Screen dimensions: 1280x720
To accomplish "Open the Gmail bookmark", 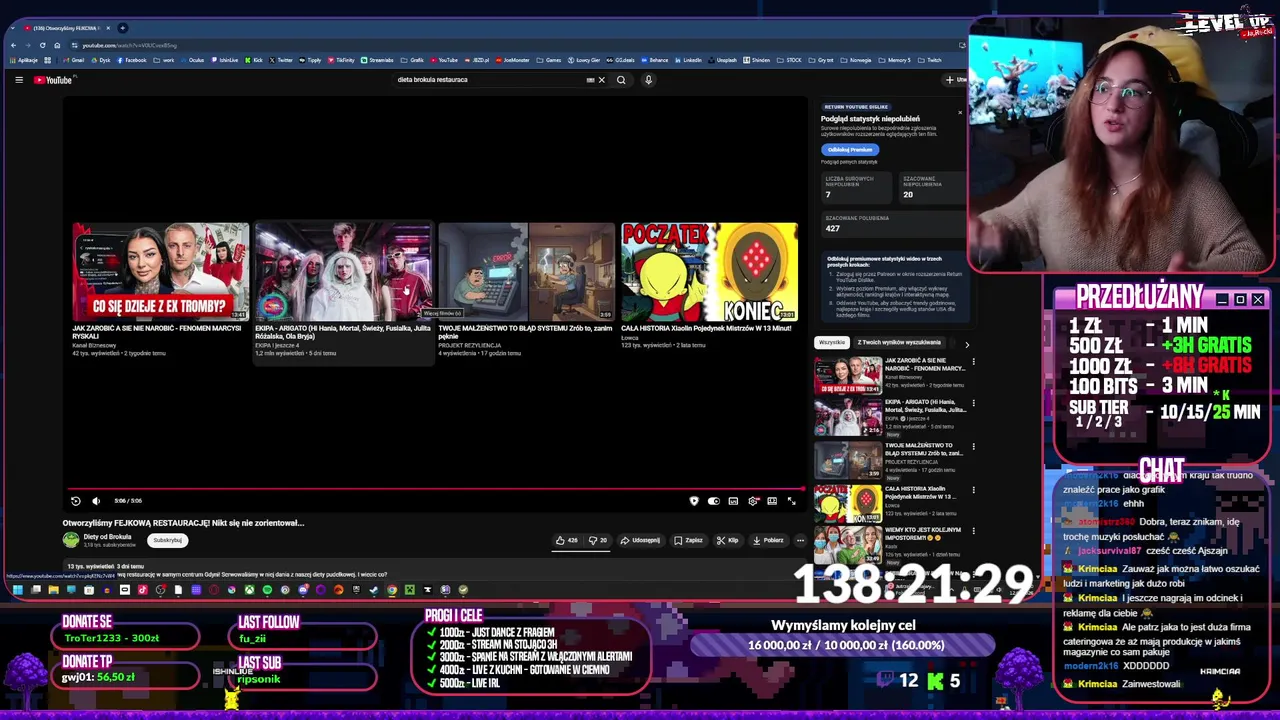I will (73, 60).
